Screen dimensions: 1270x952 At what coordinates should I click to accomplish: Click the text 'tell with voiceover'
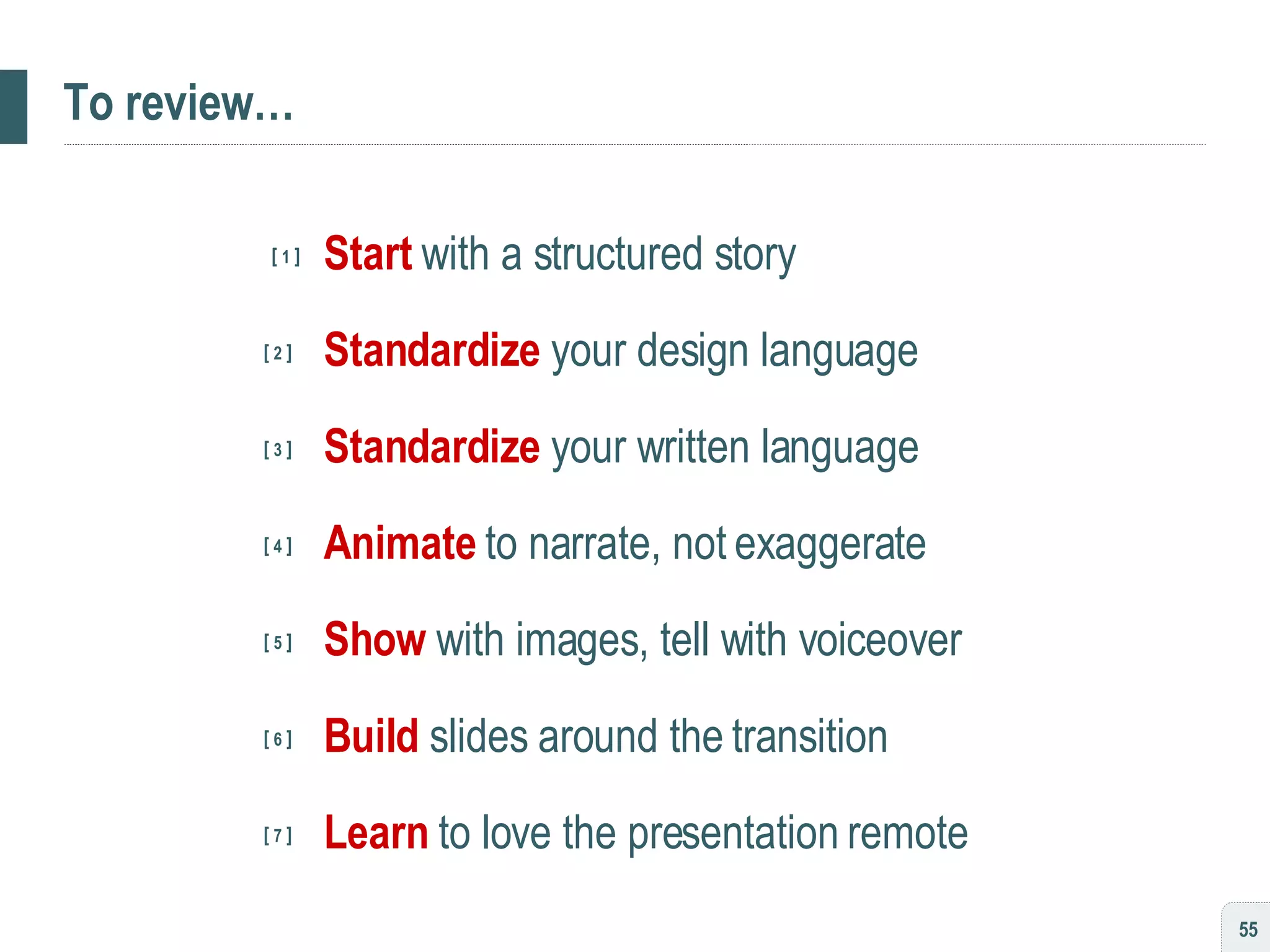tap(810, 640)
